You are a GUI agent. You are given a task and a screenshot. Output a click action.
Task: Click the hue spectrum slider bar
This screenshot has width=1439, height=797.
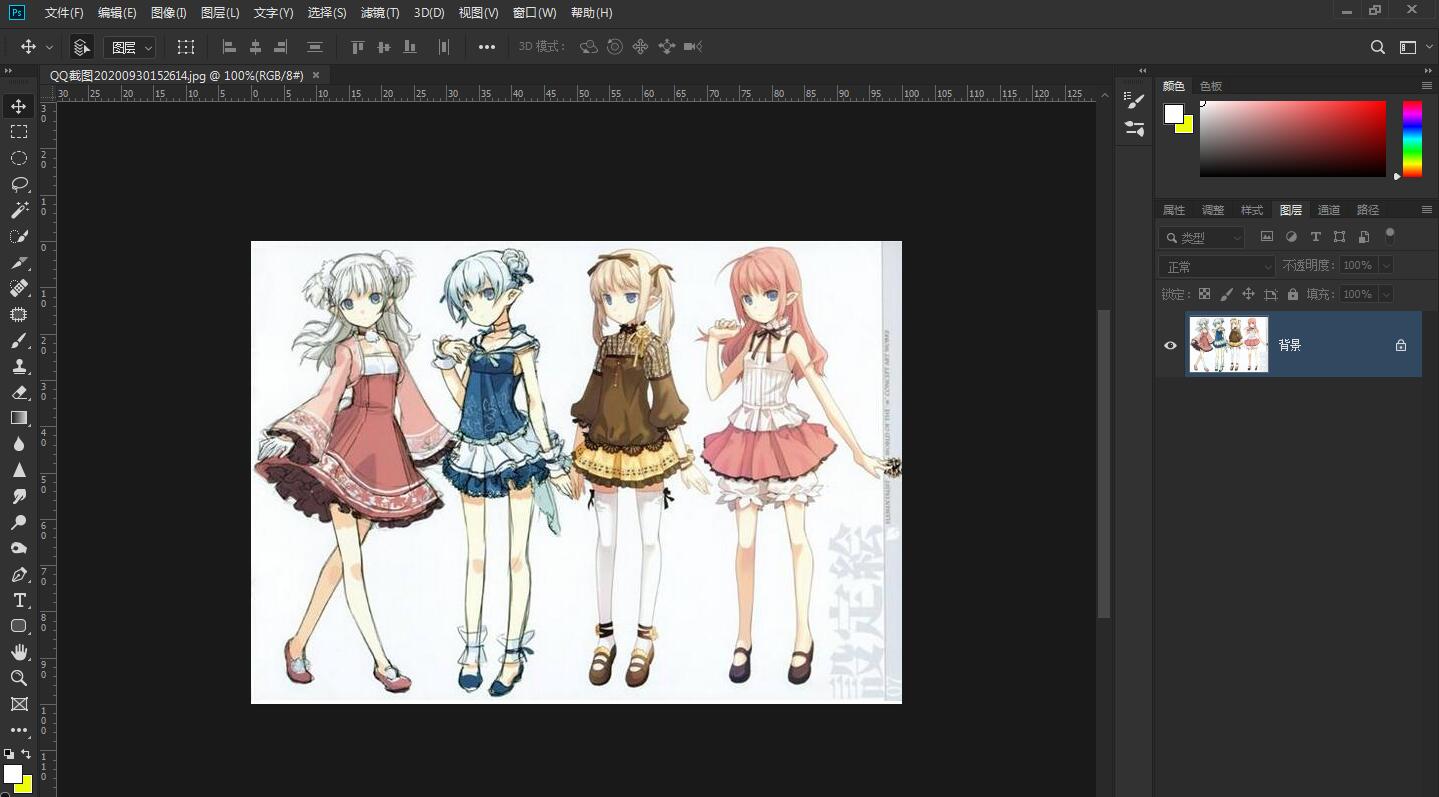click(1412, 139)
